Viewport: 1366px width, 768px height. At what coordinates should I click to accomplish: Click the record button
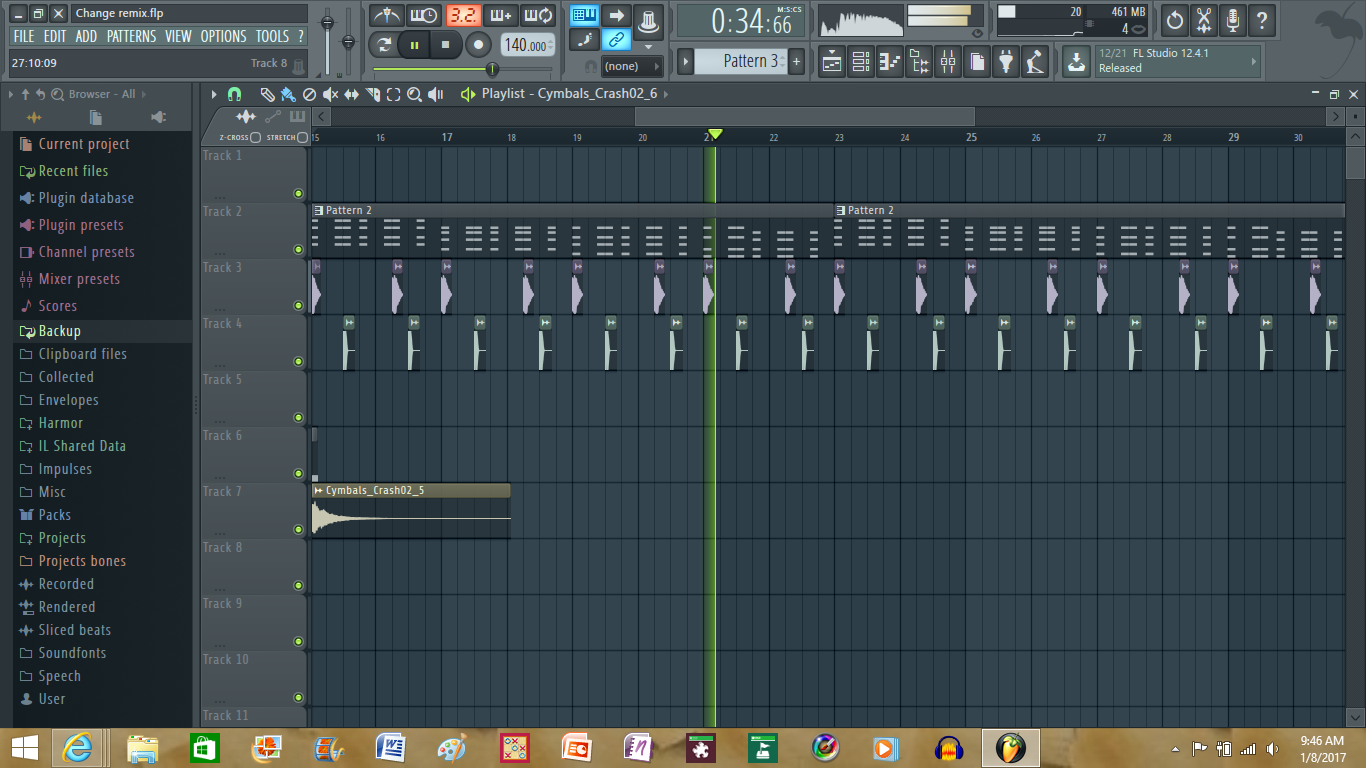click(x=479, y=45)
